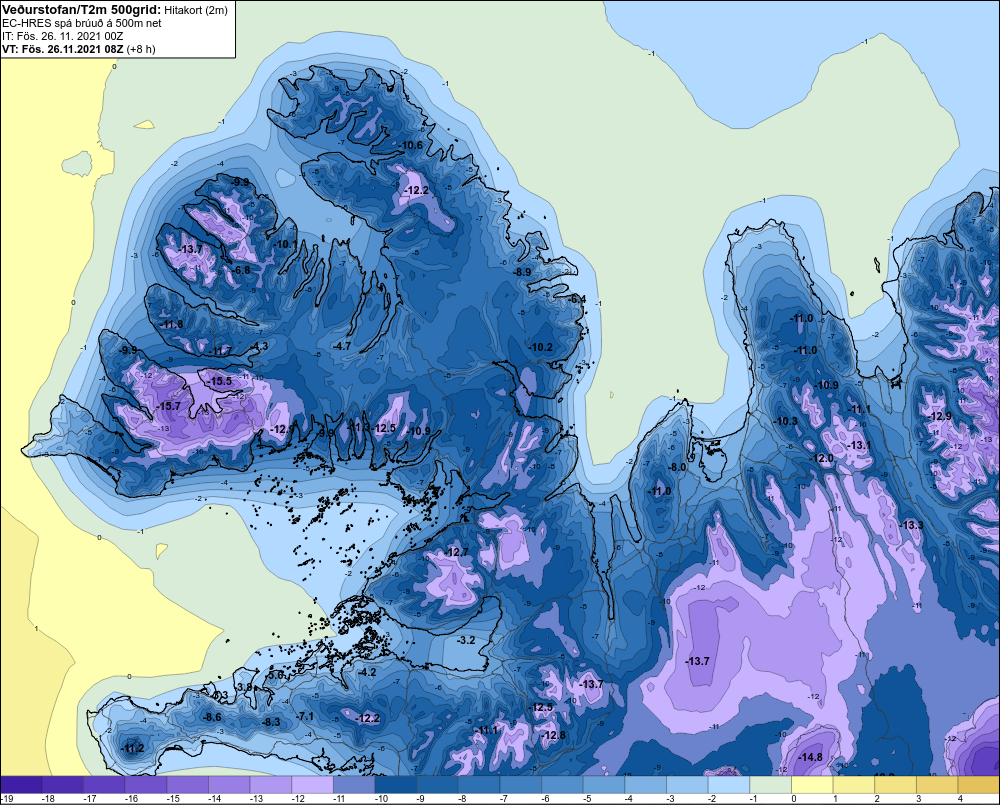Click the -10.6 temperature label
Screen dimensions: 1000x805
coord(411,145)
